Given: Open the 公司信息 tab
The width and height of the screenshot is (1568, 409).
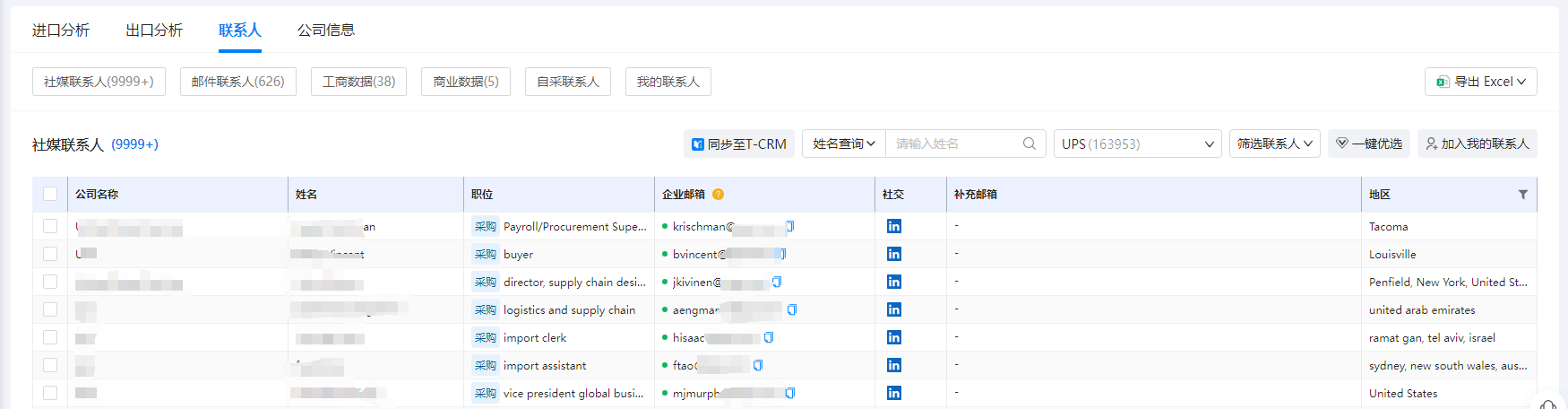Looking at the screenshot, I should [326, 30].
